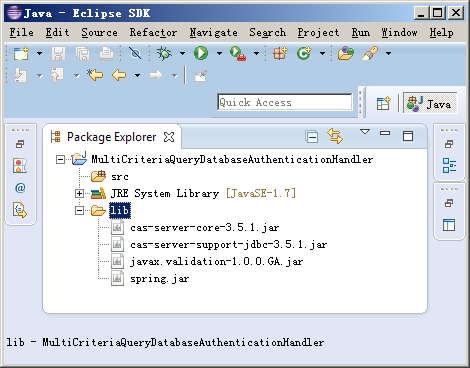Open the Declaration fast view icon
Screen dimensions: 470x368
20,210
